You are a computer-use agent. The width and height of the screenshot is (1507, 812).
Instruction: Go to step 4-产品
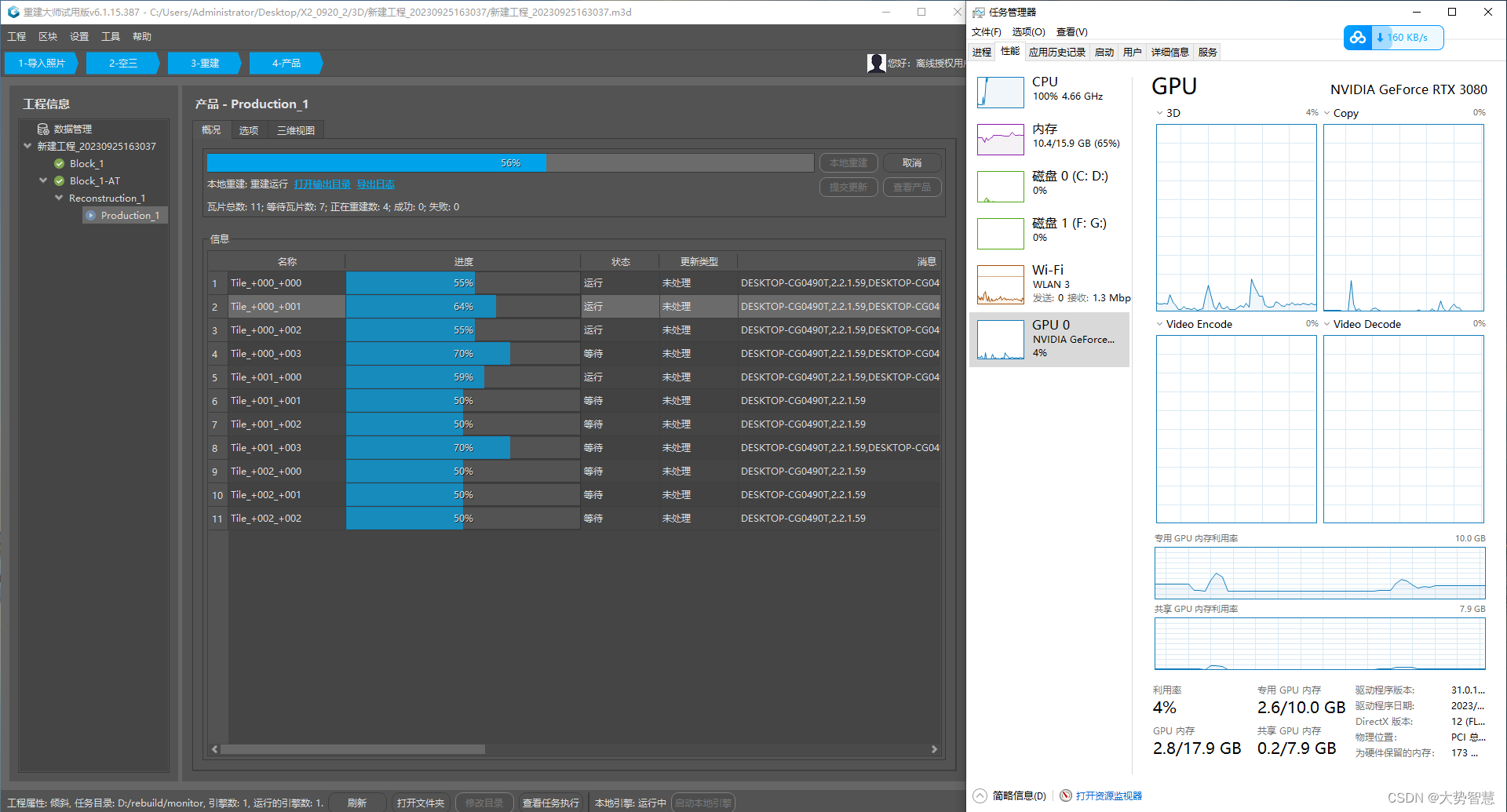pyautogui.click(x=286, y=63)
